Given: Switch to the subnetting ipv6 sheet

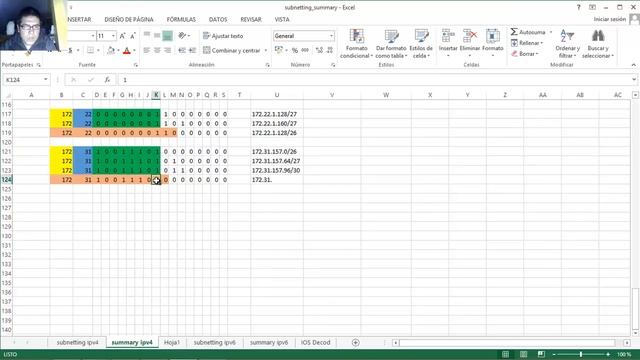Looking at the screenshot, I should click(215, 342).
